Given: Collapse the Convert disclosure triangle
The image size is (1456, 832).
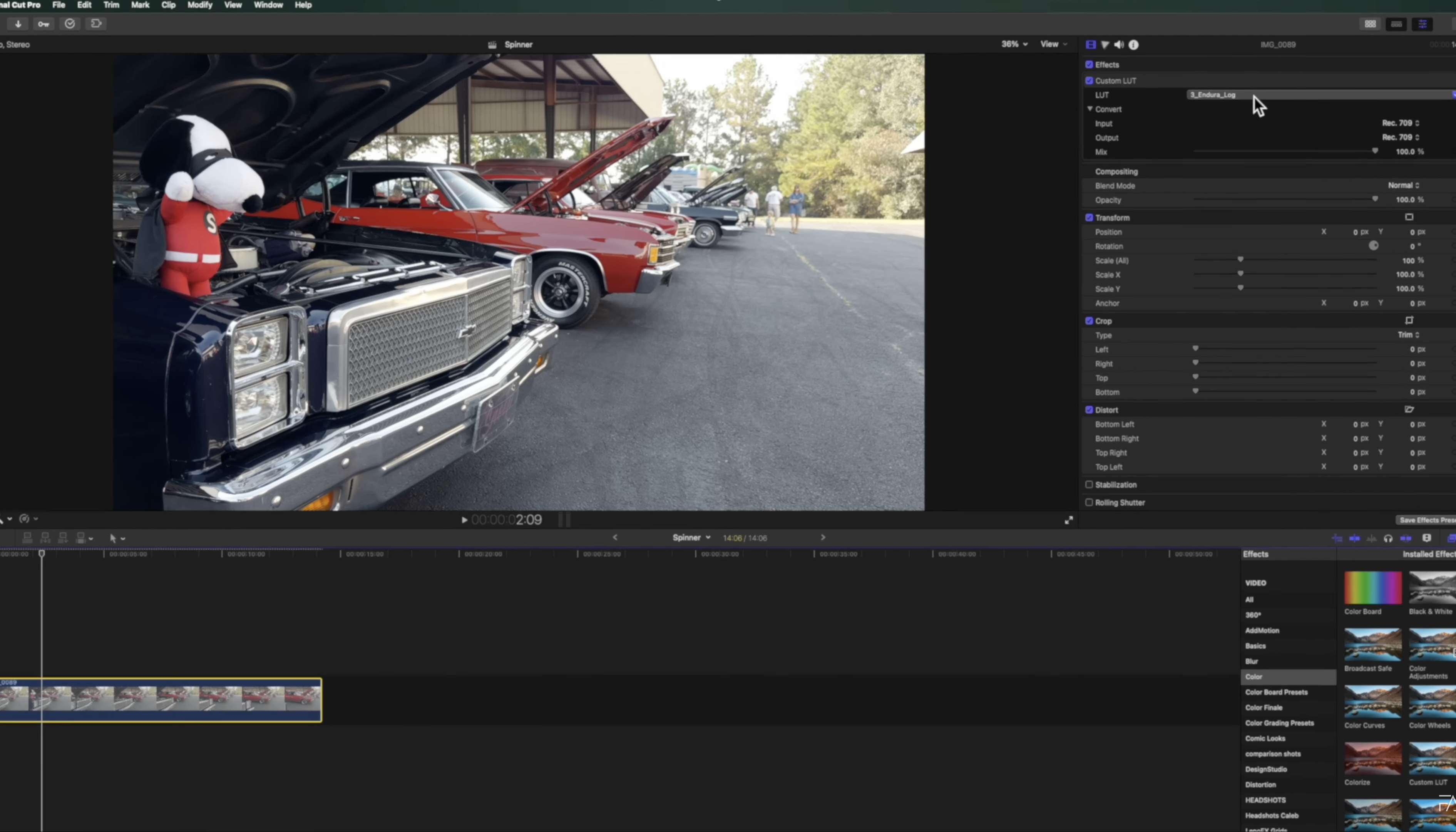Looking at the screenshot, I should click(1089, 109).
